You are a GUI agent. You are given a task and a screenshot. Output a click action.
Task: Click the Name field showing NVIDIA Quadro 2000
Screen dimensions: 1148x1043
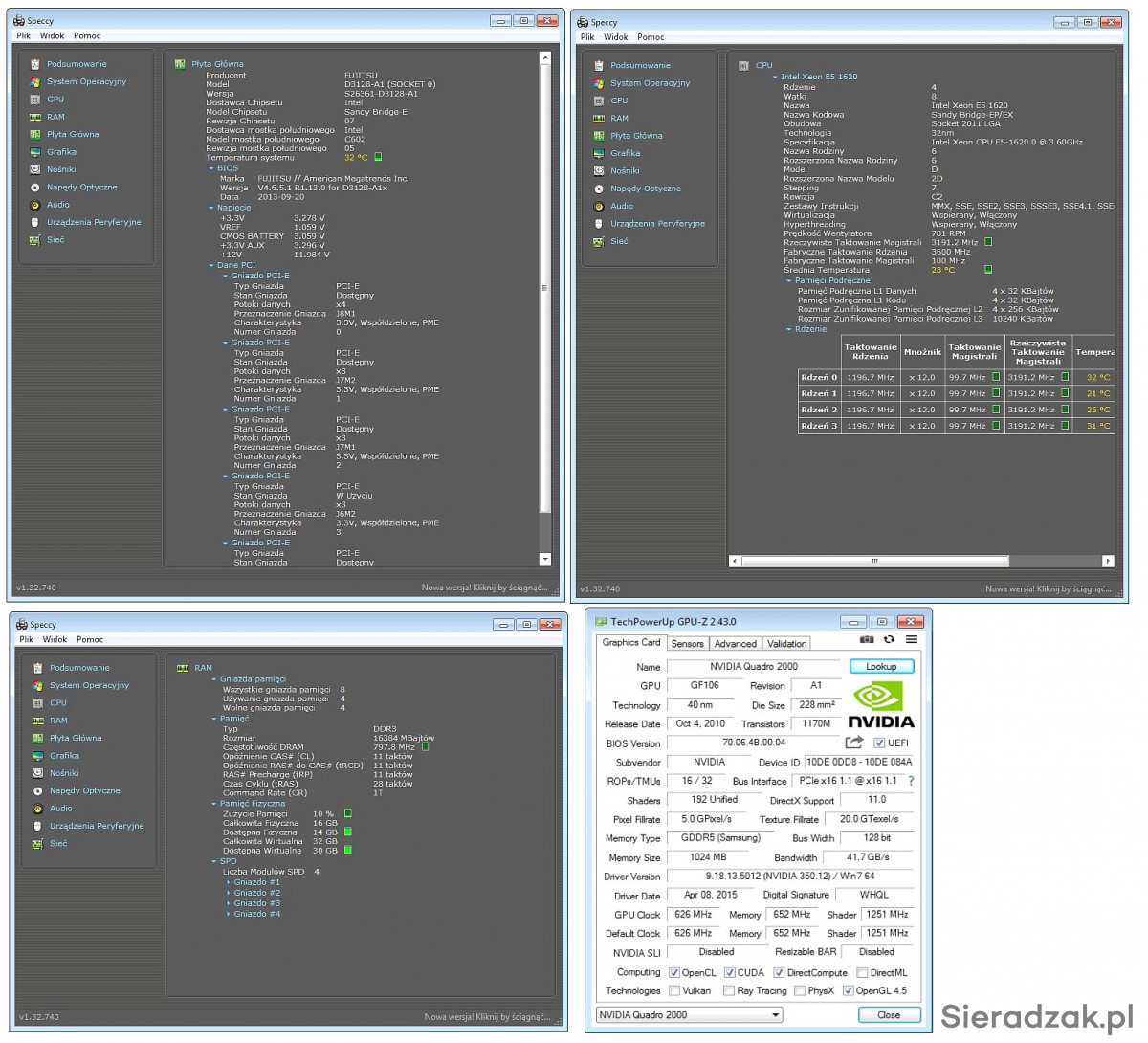pyautogui.click(x=754, y=666)
